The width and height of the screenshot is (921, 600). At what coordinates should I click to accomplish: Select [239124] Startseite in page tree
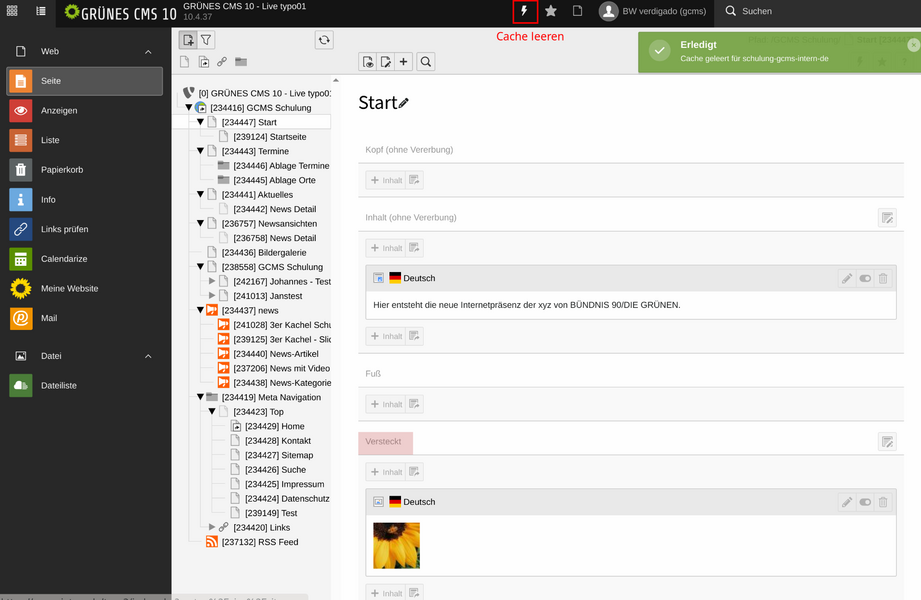270,137
